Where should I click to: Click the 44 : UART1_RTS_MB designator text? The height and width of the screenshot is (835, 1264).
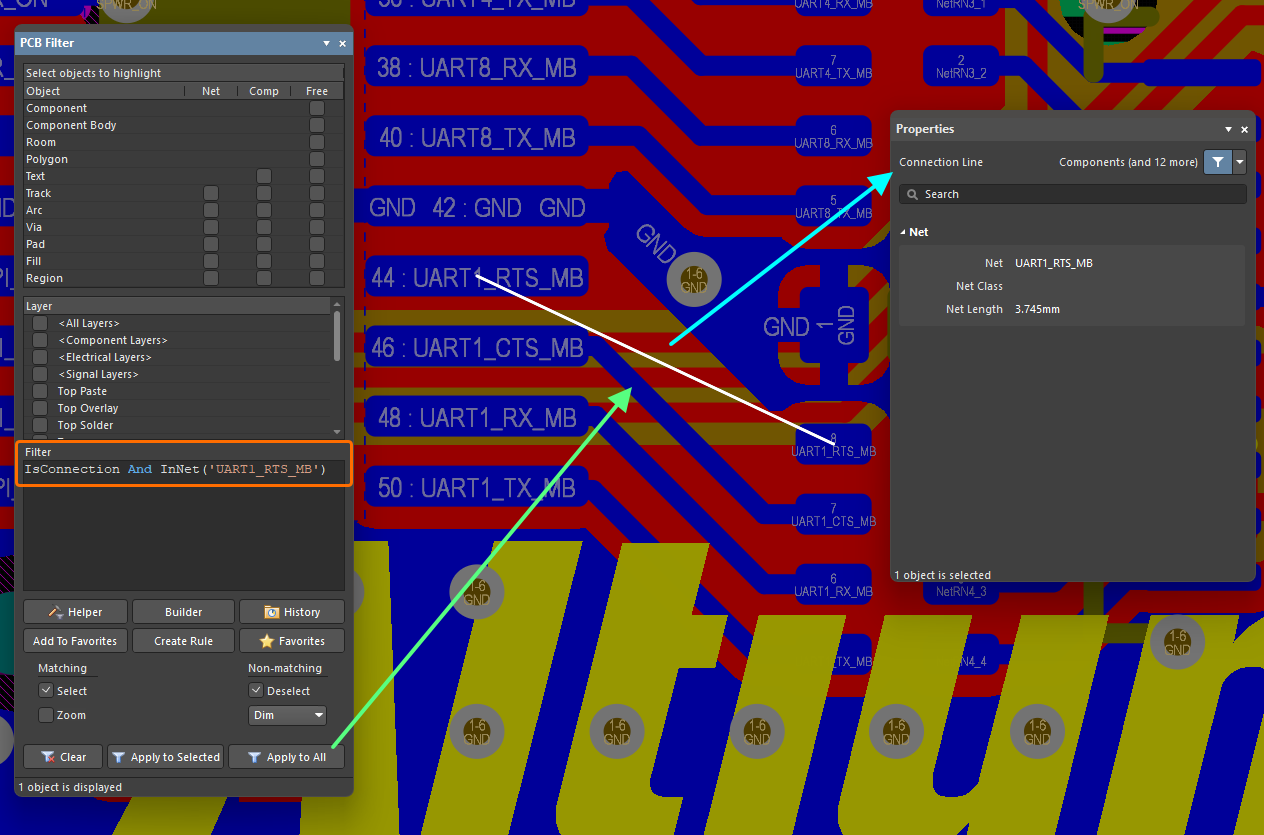coord(477,277)
